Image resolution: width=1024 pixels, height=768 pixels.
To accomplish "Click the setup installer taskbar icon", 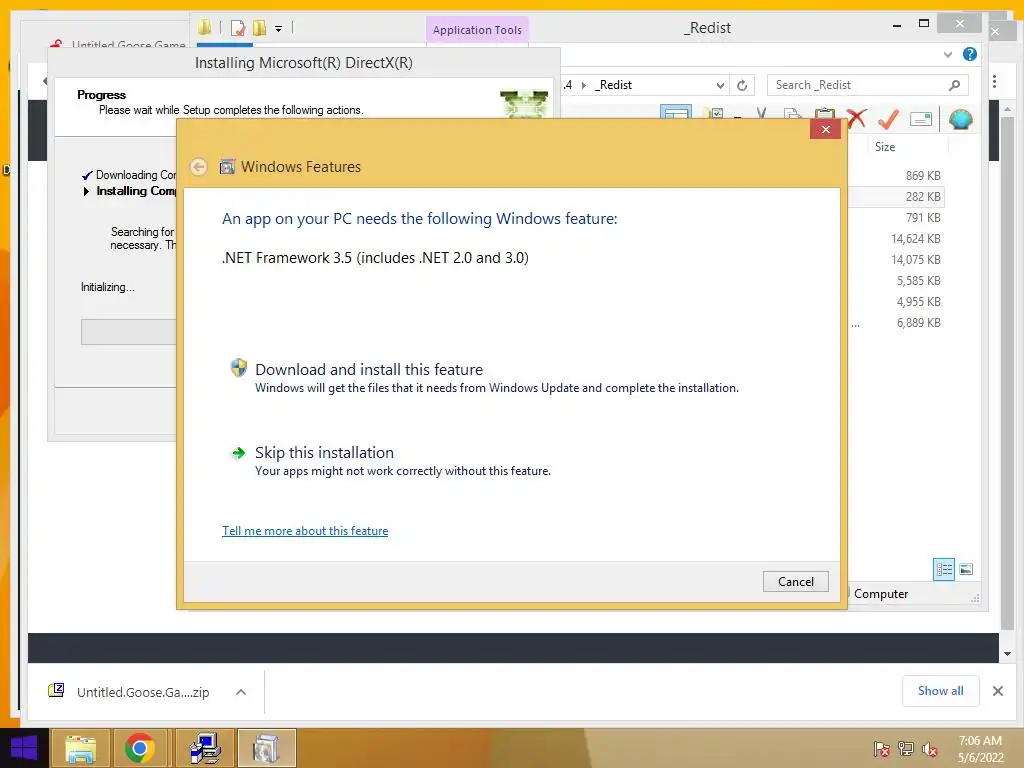I will click(x=205, y=748).
